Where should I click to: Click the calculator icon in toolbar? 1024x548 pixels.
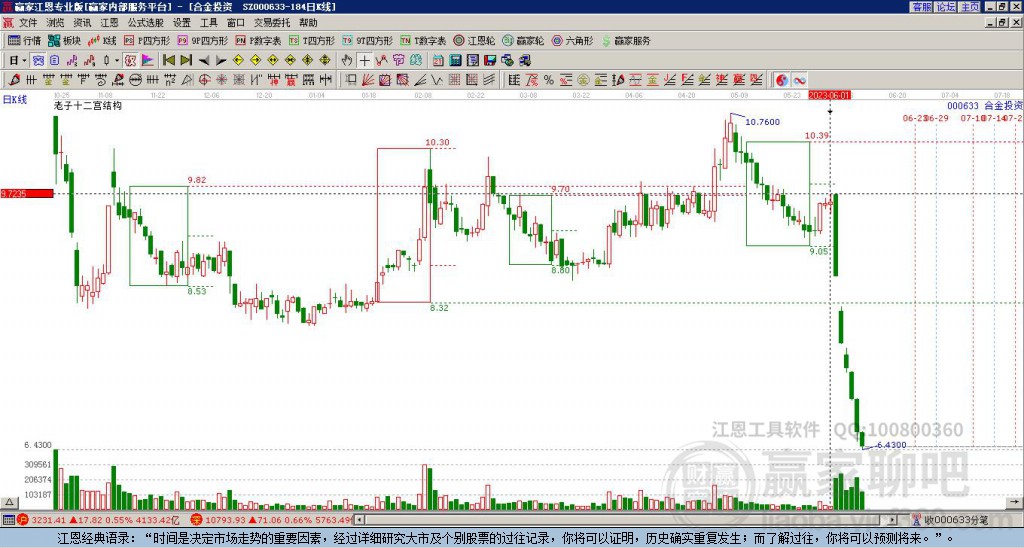pos(455,61)
